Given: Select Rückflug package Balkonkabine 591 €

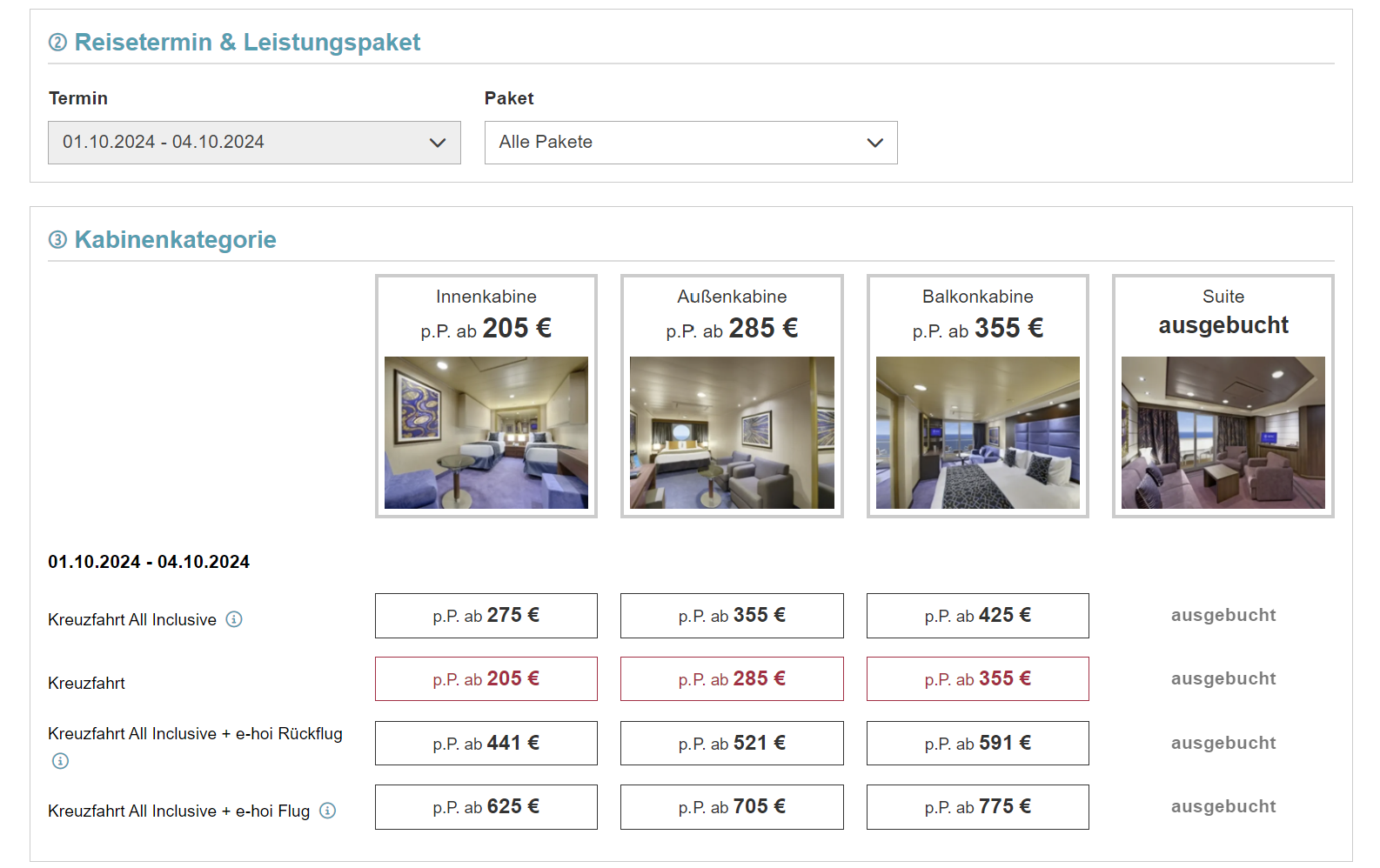Looking at the screenshot, I should tap(978, 744).
